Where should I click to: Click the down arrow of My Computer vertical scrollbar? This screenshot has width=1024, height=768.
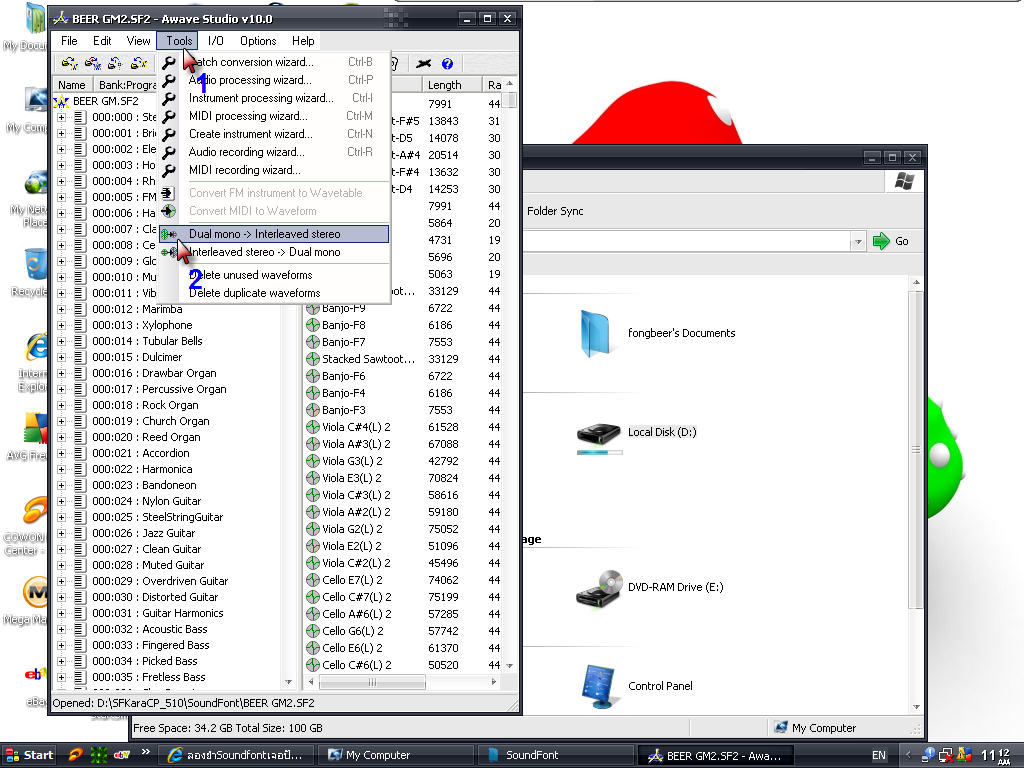click(x=916, y=707)
